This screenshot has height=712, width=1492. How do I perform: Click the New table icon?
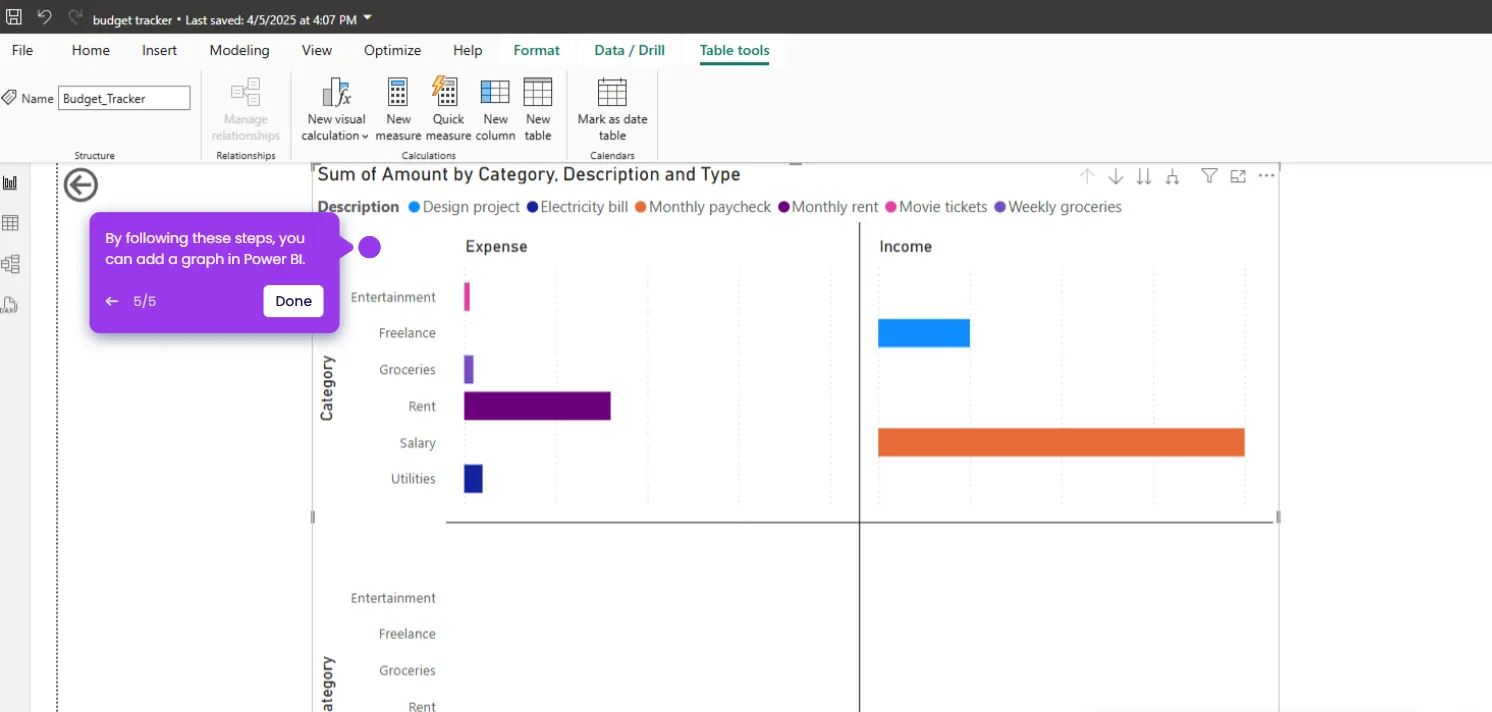[x=538, y=92]
